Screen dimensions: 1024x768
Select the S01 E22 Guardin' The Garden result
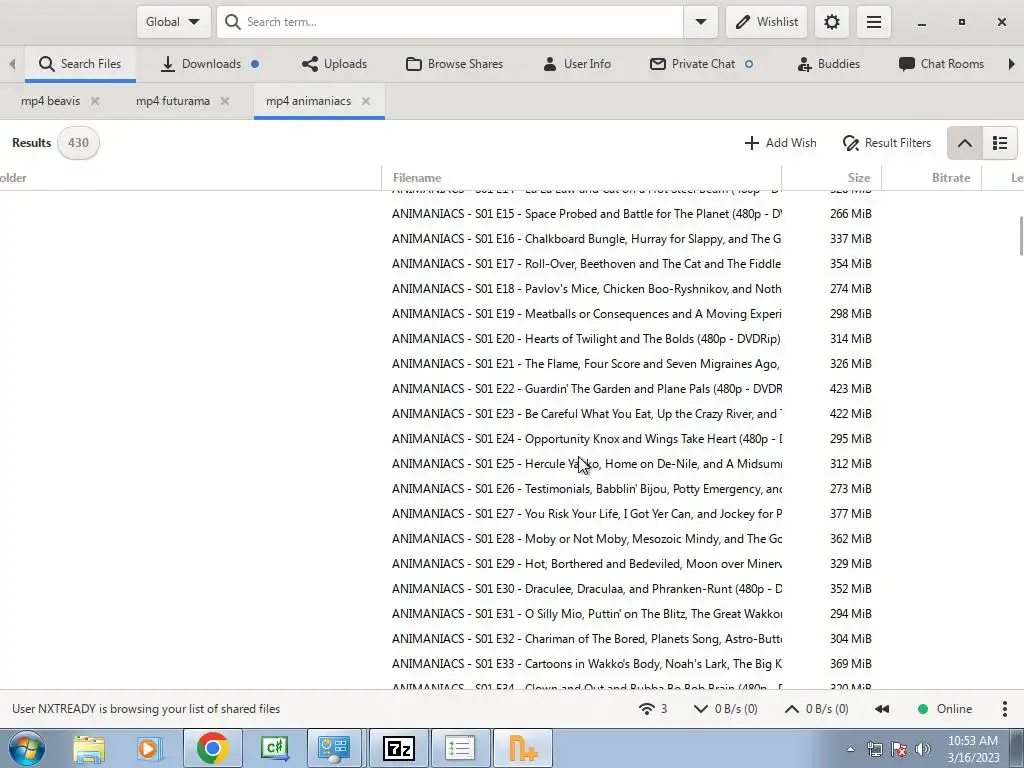point(587,389)
